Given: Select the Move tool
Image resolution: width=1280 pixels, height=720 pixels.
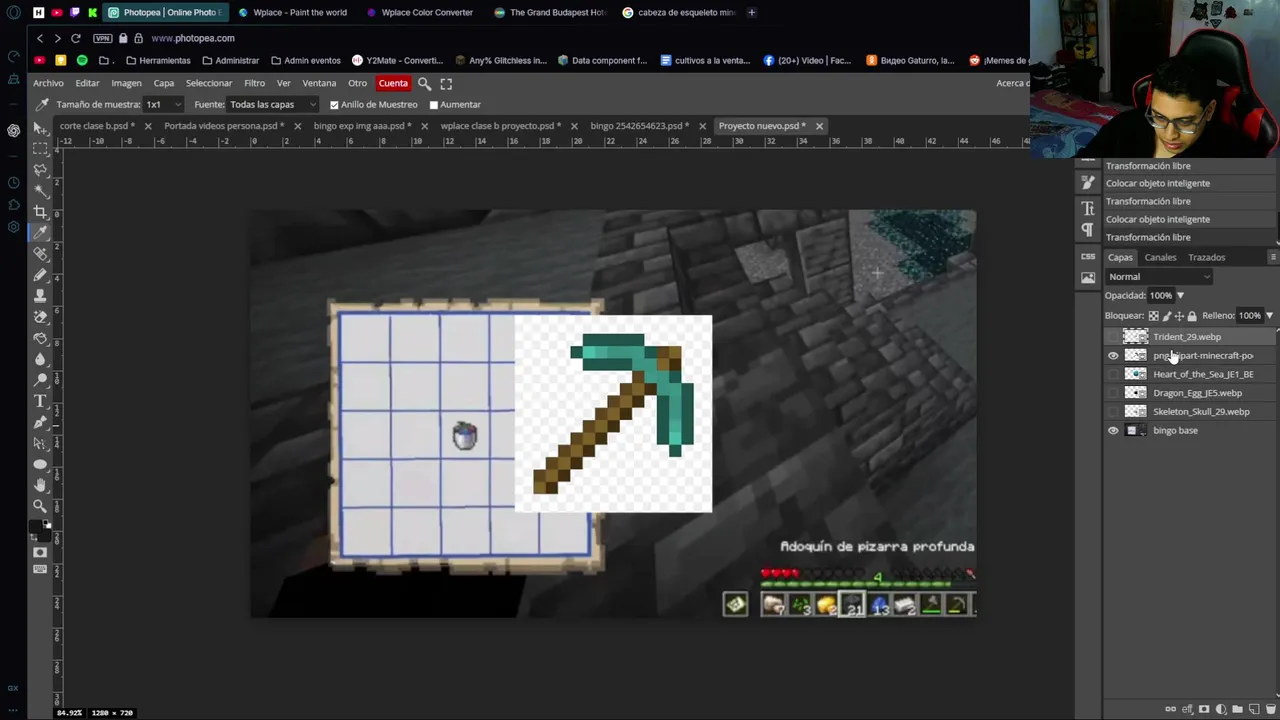Looking at the screenshot, I should point(40,128).
